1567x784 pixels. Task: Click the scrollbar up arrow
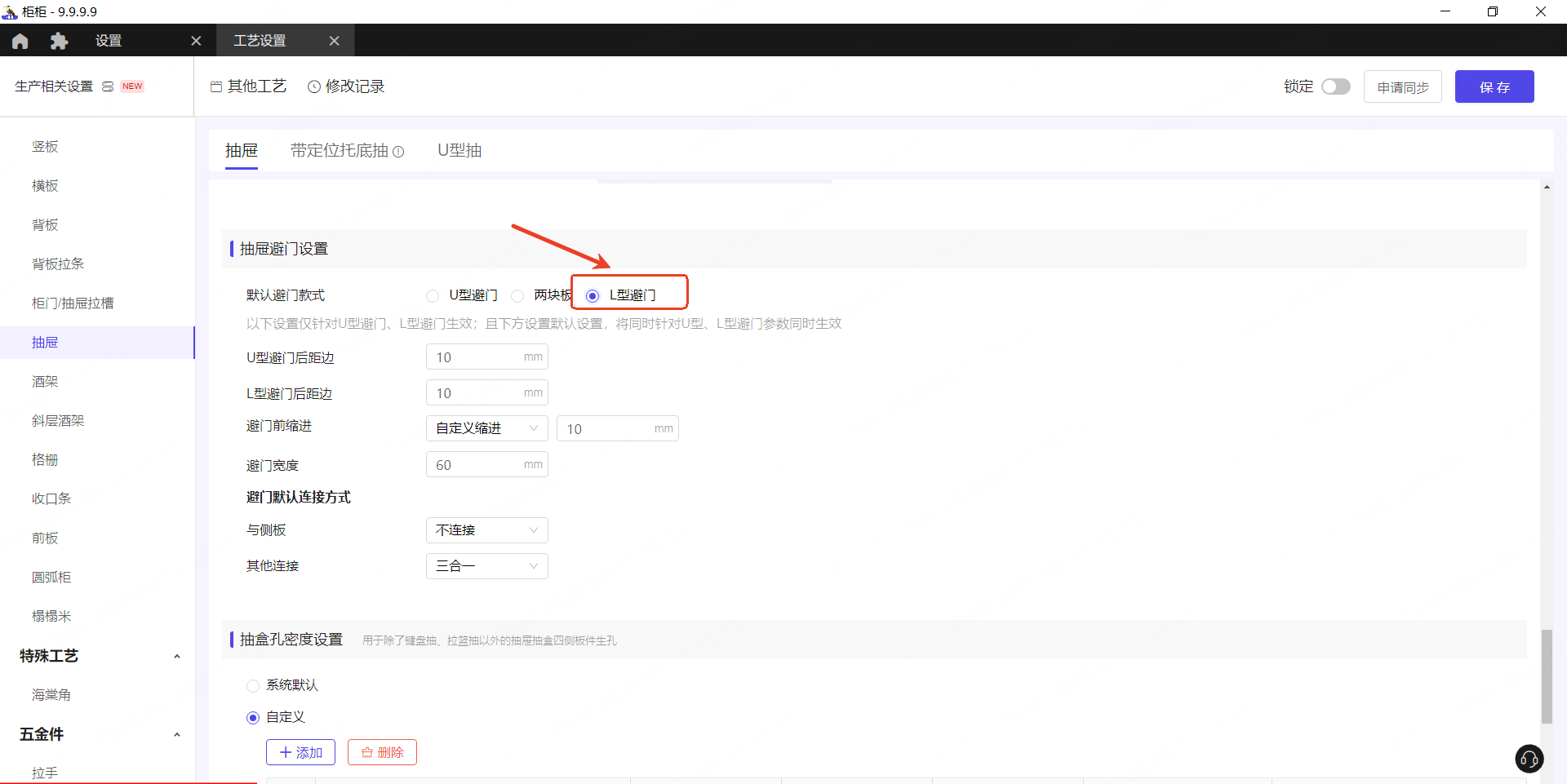(x=1547, y=188)
